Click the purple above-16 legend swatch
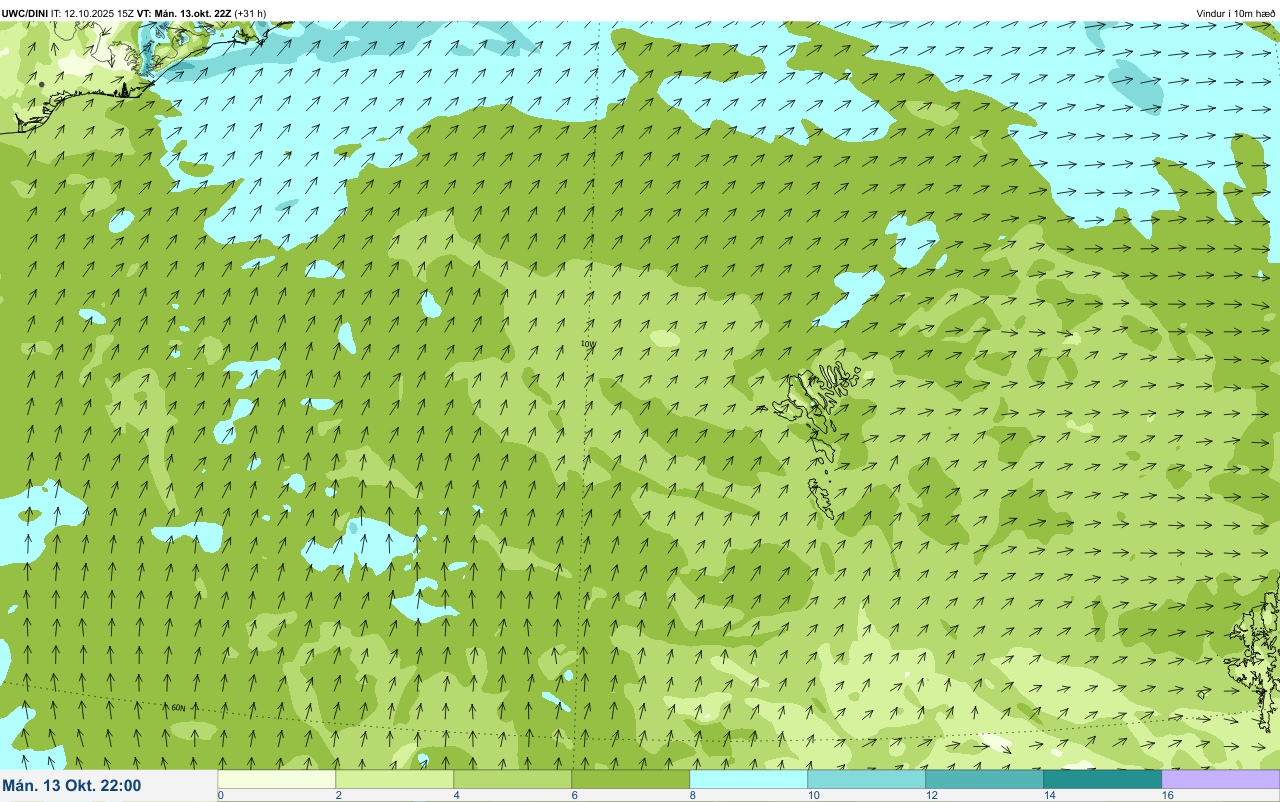Viewport: 1280px width, 802px height. pyautogui.click(x=1221, y=779)
